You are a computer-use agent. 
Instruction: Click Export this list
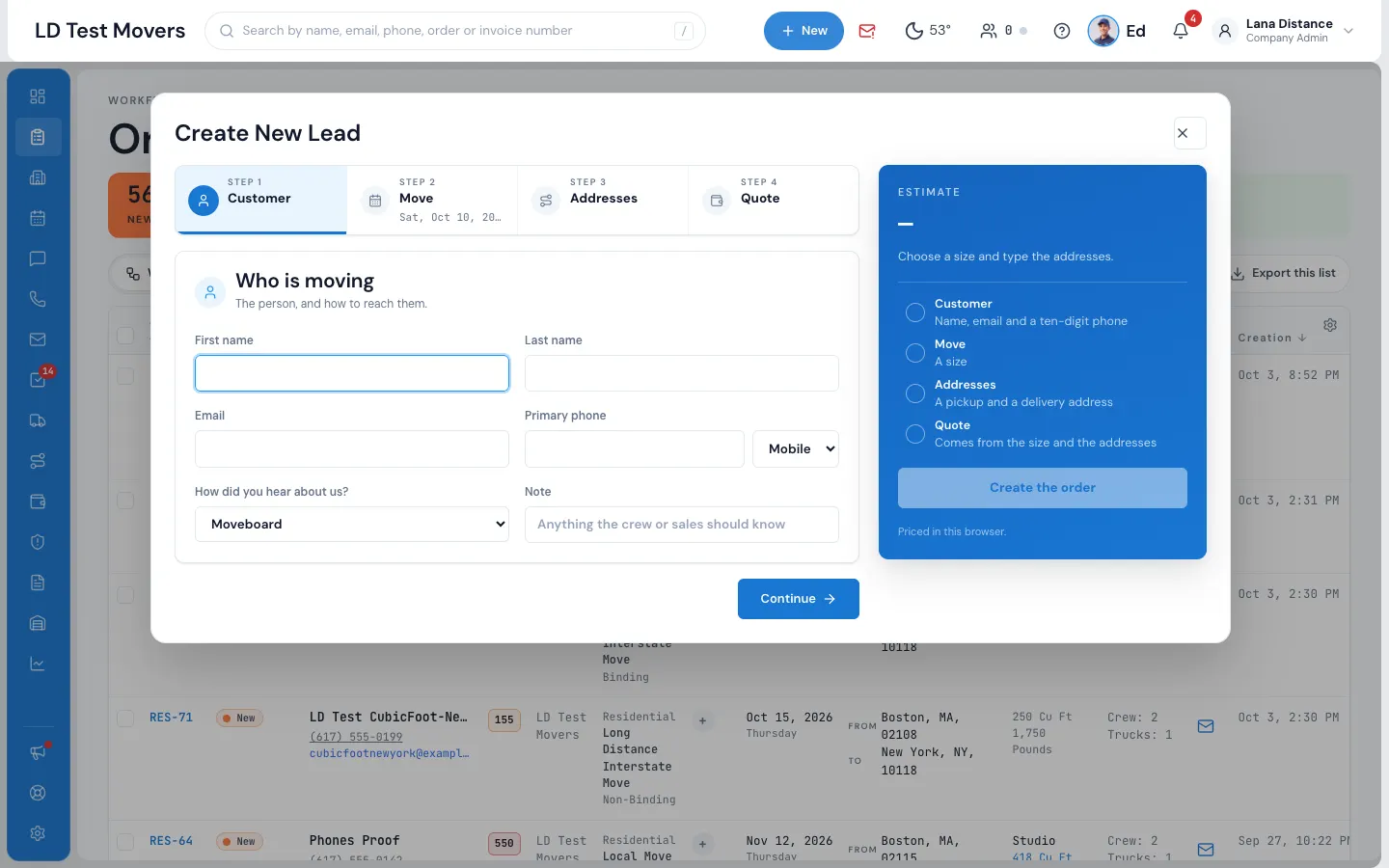click(x=1284, y=274)
